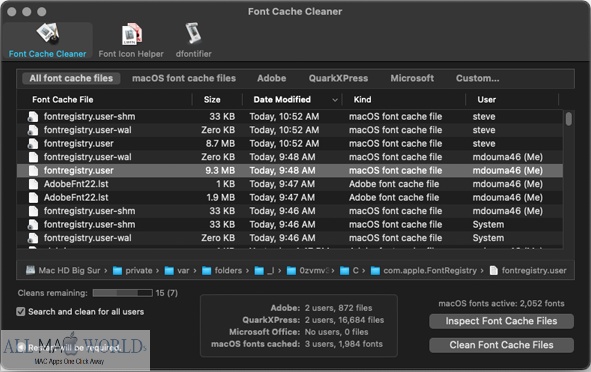Sort by User column header

click(x=487, y=100)
